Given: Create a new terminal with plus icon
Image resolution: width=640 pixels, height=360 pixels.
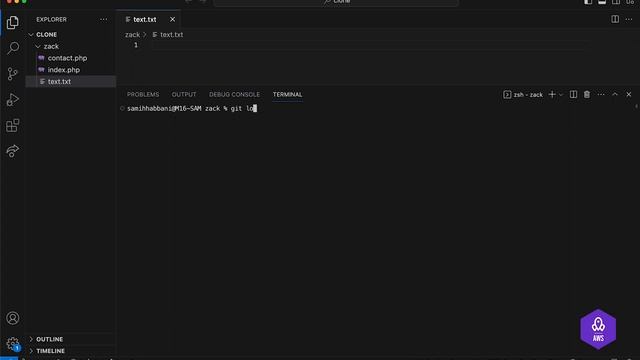Looking at the screenshot, I should tap(552, 95).
